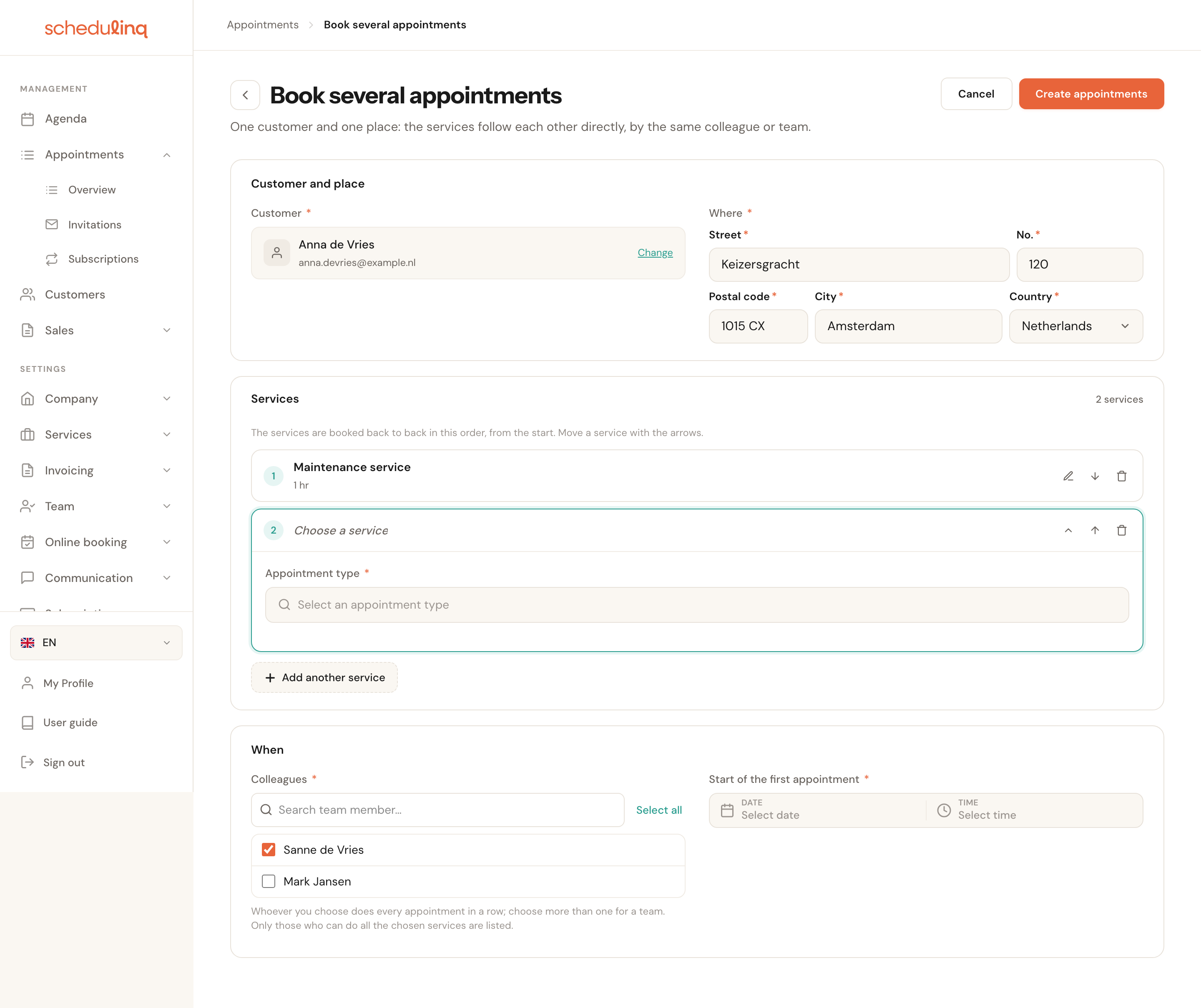Click into the Postal code field
Image resolution: width=1201 pixels, height=1008 pixels.
point(759,326)
